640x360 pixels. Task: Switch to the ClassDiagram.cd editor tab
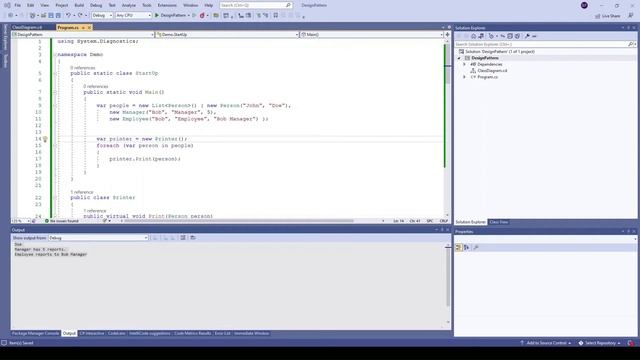27,27
